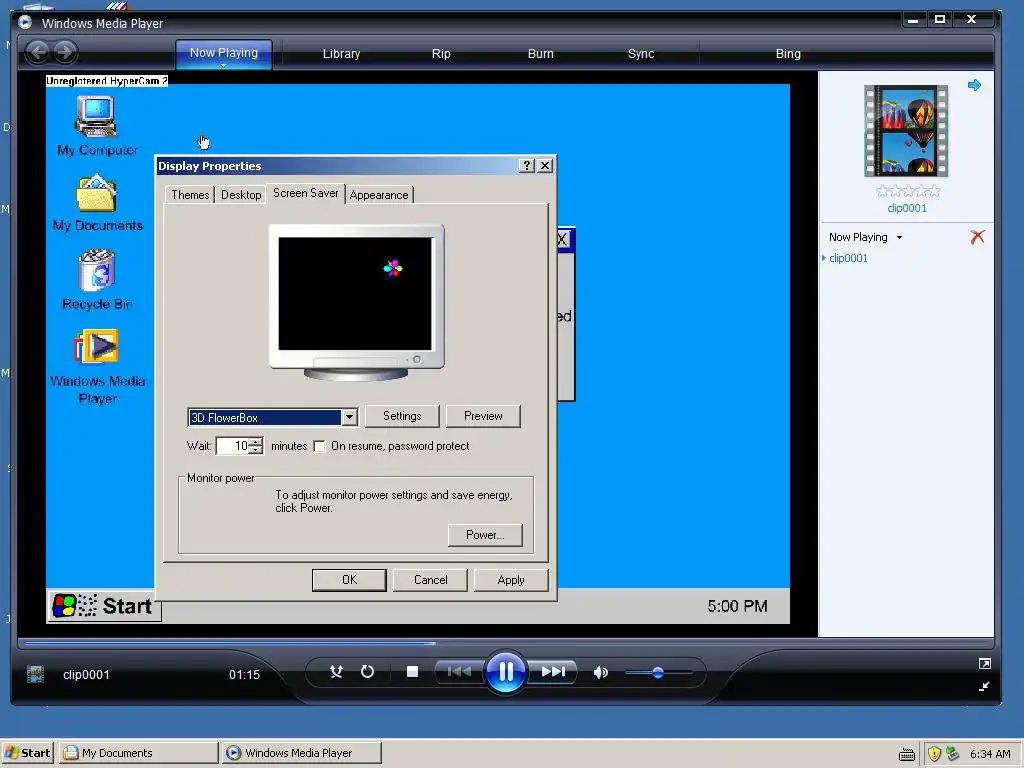
Task: Click Cancel in Display Properties
Action: [x=430, y=580]
